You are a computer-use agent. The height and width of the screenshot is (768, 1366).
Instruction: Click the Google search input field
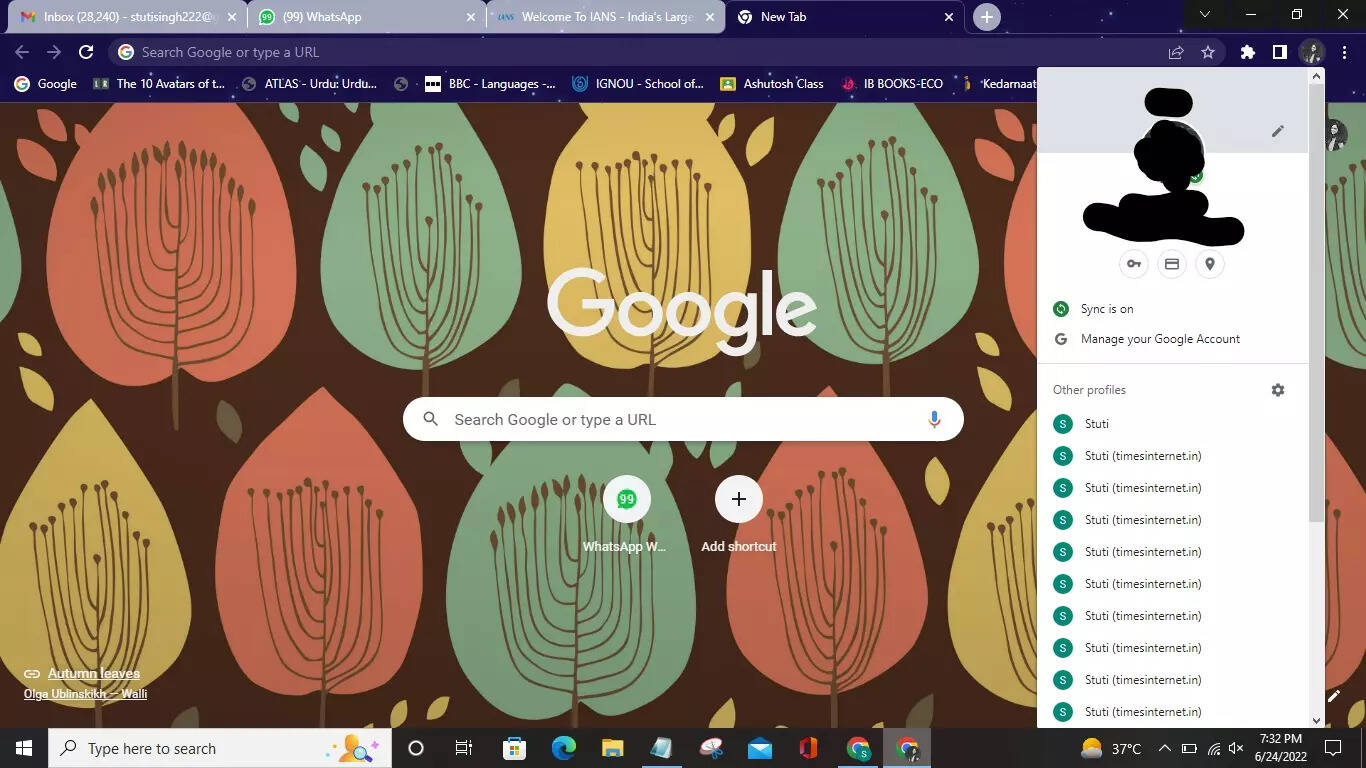click(683, 418)
